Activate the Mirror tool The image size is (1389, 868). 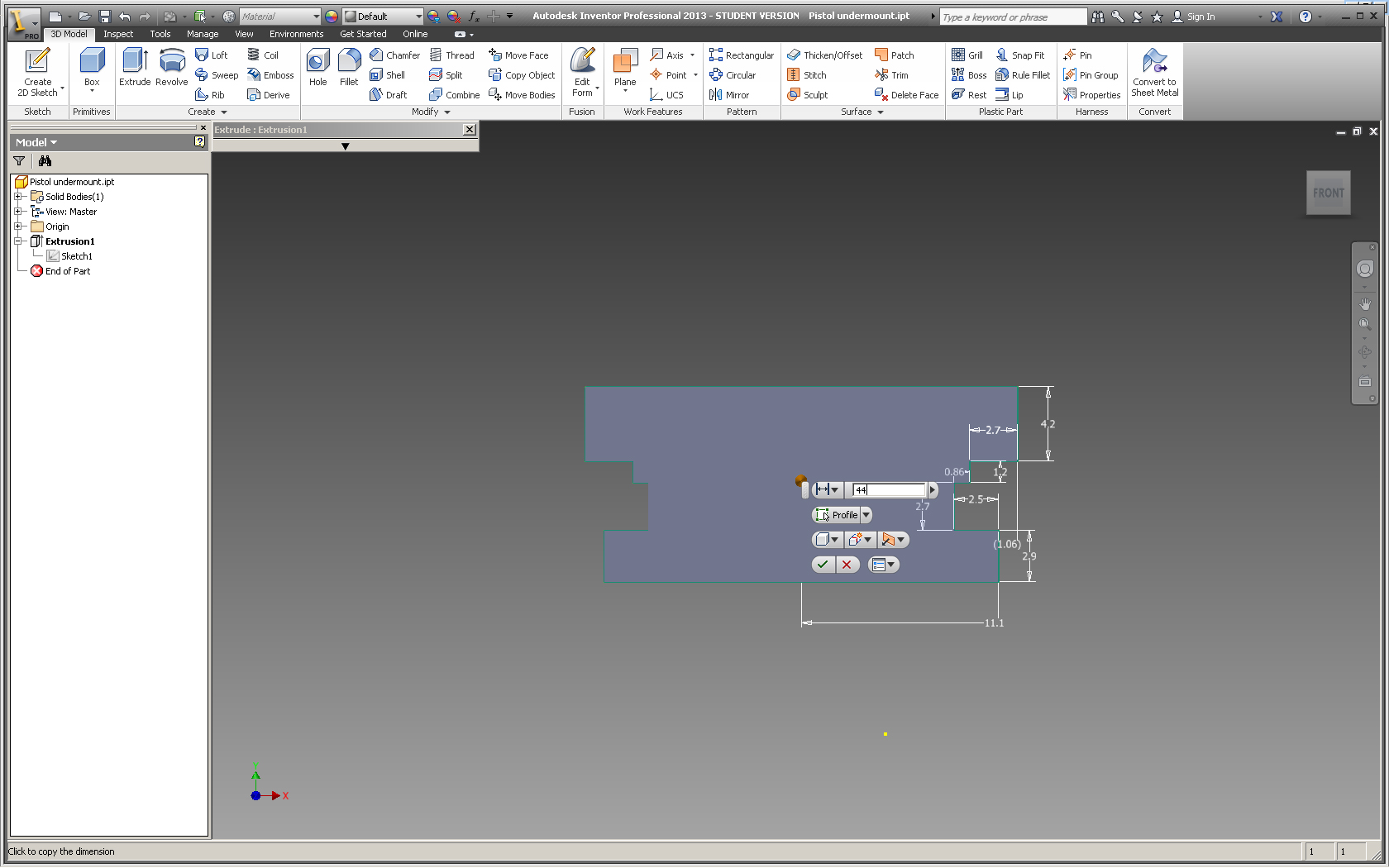pos(729,95)
